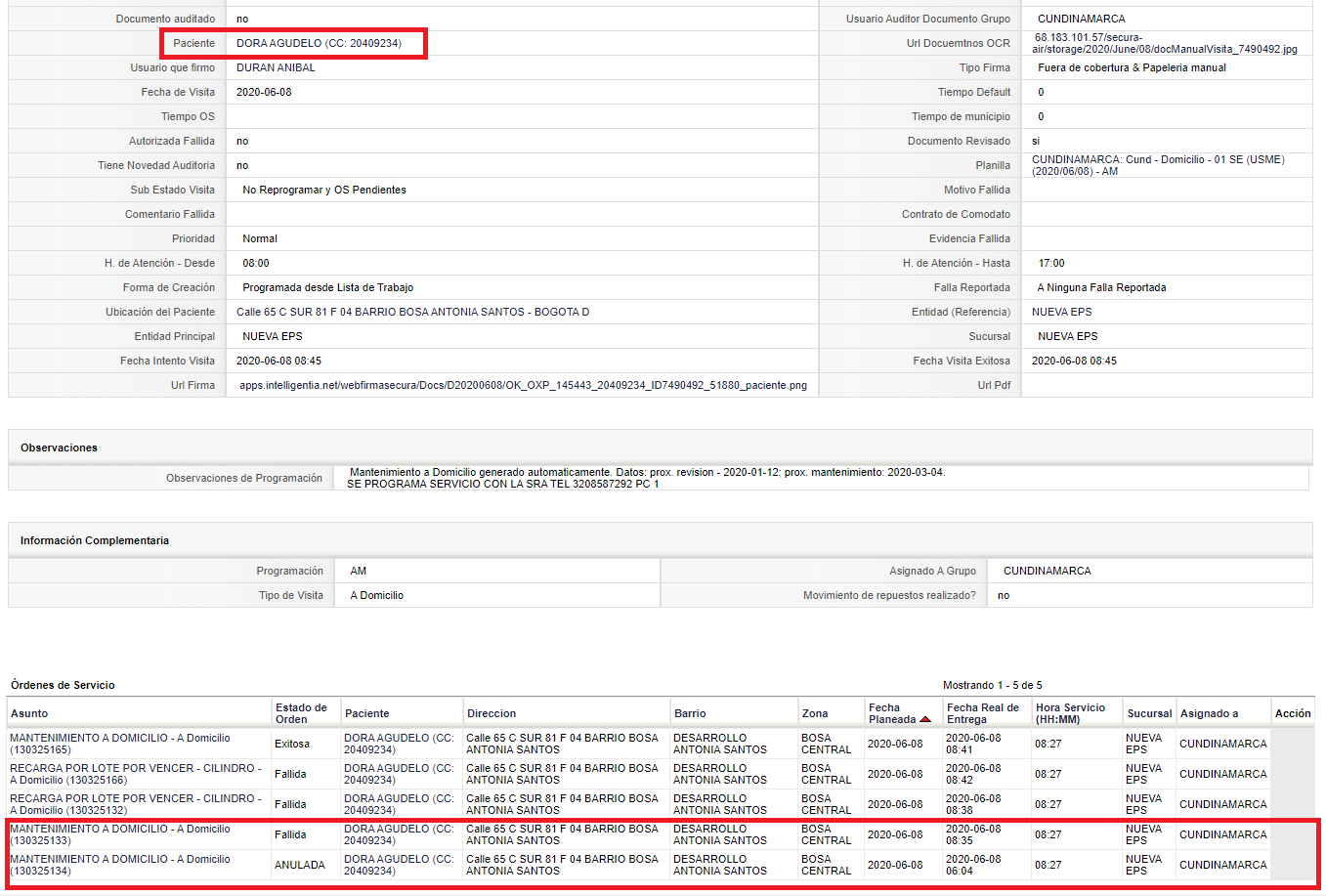The height and width of the screenshot is (896, 1326).
Task: Select the ANULADA order status cell
Action: [x=299, y=865]
